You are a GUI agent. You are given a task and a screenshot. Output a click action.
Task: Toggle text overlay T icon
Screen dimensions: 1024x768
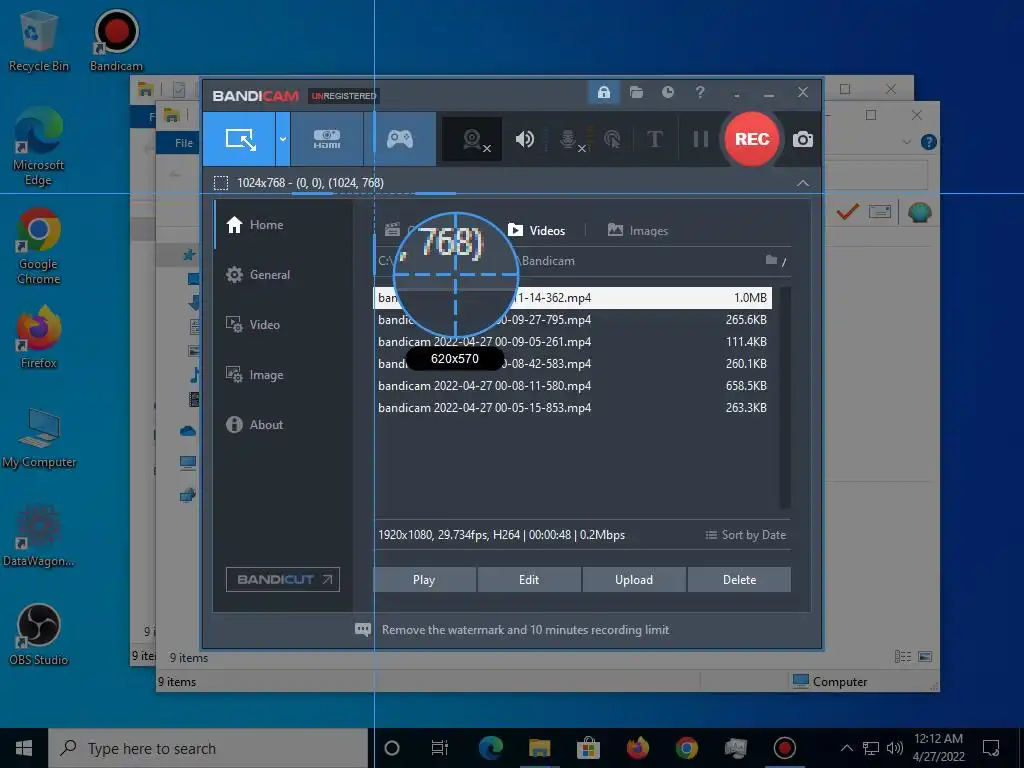654,139
